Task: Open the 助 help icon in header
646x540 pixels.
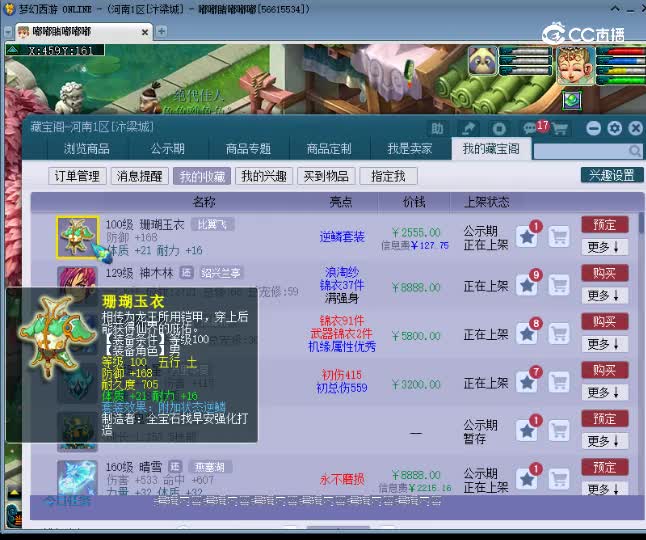Action: (437, 129)
